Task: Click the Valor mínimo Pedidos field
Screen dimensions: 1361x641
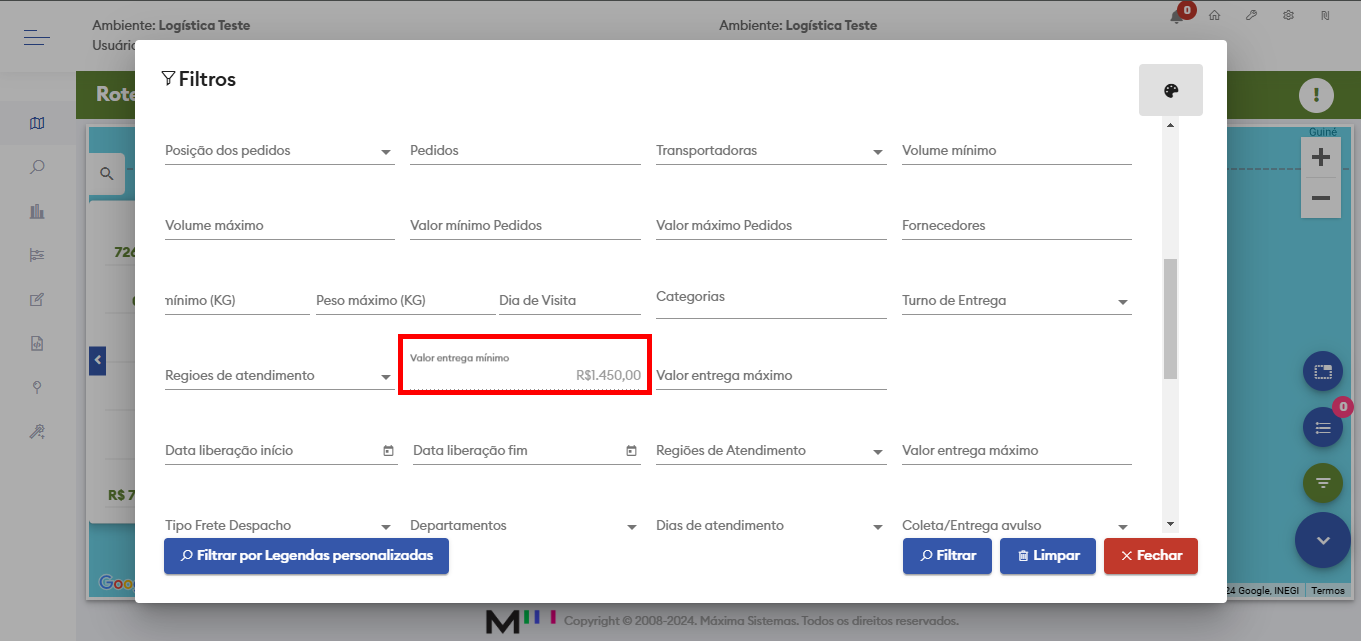Action: (525, 226)
